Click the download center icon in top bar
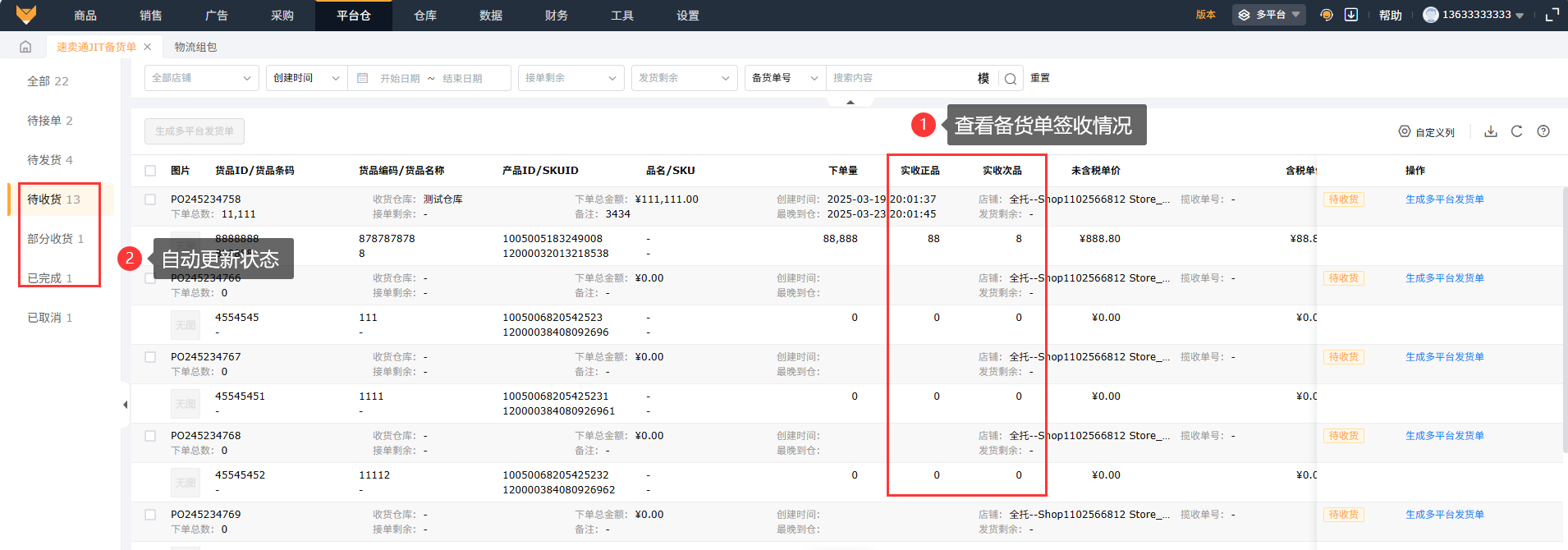This screenshot has height=550, width=1568. (1351, 15)
